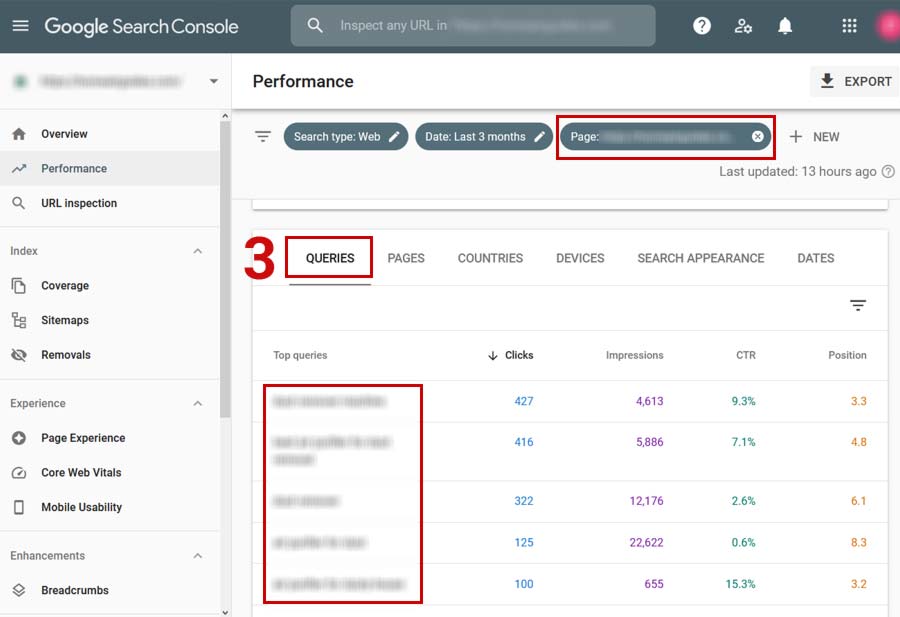Click the sidebar scrollbar thumb
Image resolution: width=900 pixels, height=617 pixels.
225,270
